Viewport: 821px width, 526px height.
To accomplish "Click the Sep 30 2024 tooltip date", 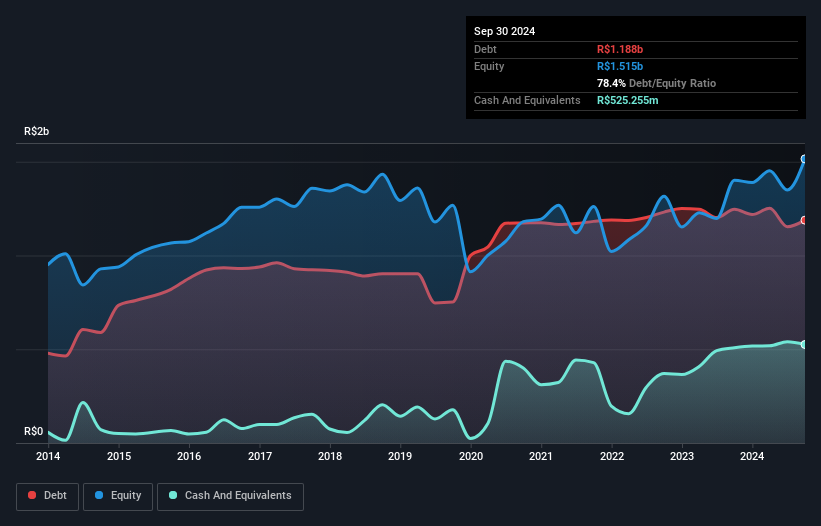I will tap(504, 31).
